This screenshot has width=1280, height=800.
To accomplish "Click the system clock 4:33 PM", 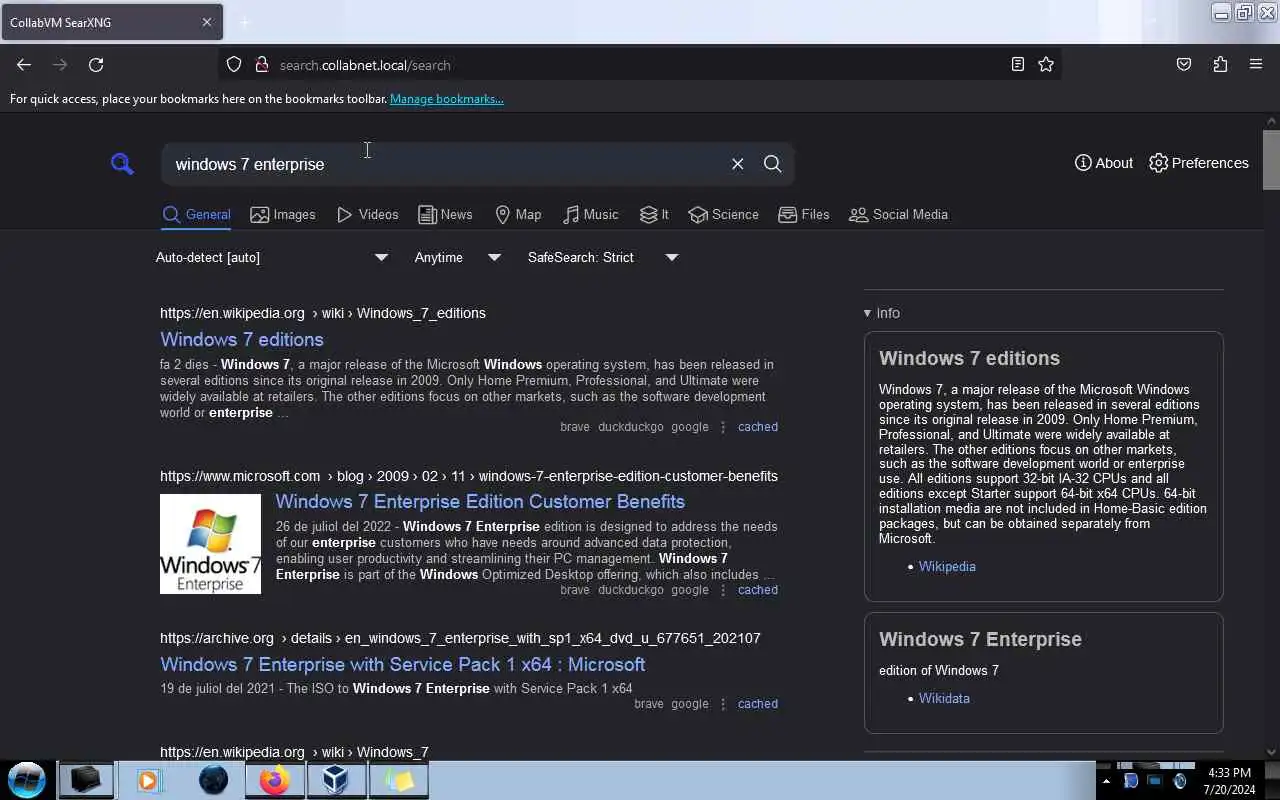I will pos(1229,773).
